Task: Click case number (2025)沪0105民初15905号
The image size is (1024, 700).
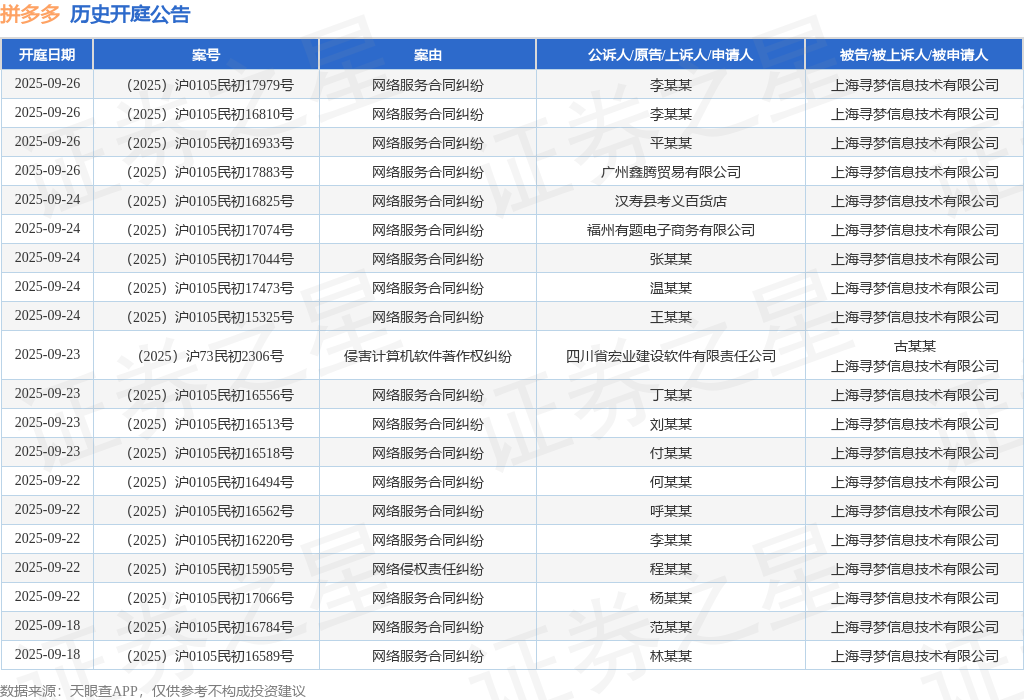Action: [206, 569]
